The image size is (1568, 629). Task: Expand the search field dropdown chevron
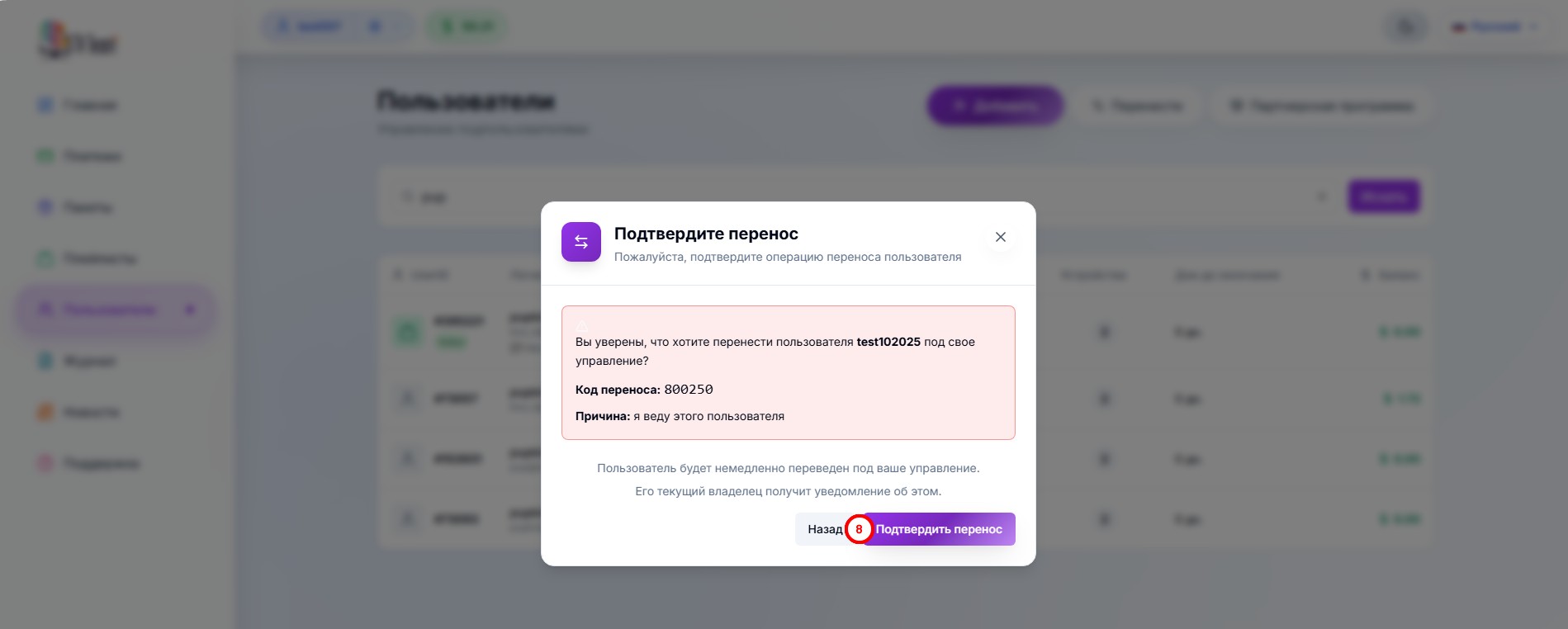(x=1321, y=196)
